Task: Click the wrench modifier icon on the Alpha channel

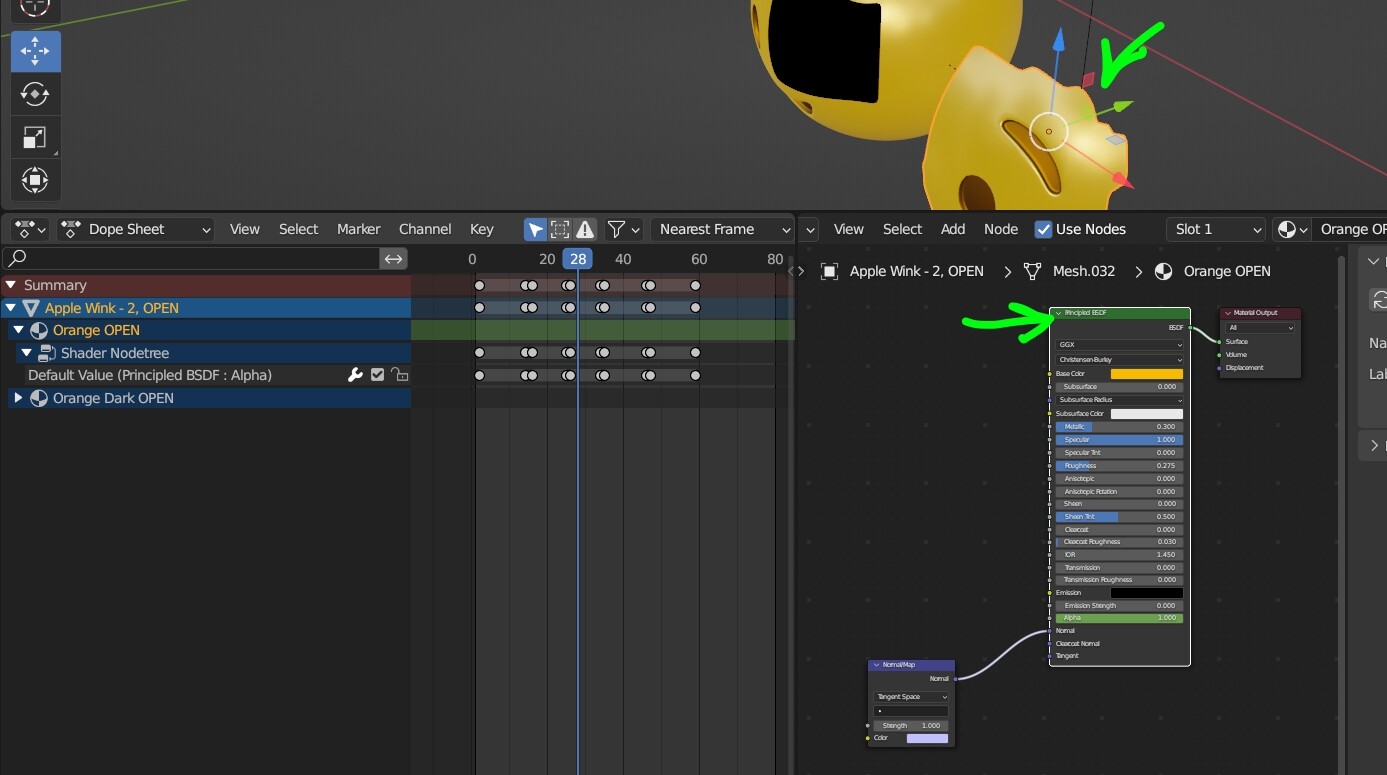Action: [355, 375]
